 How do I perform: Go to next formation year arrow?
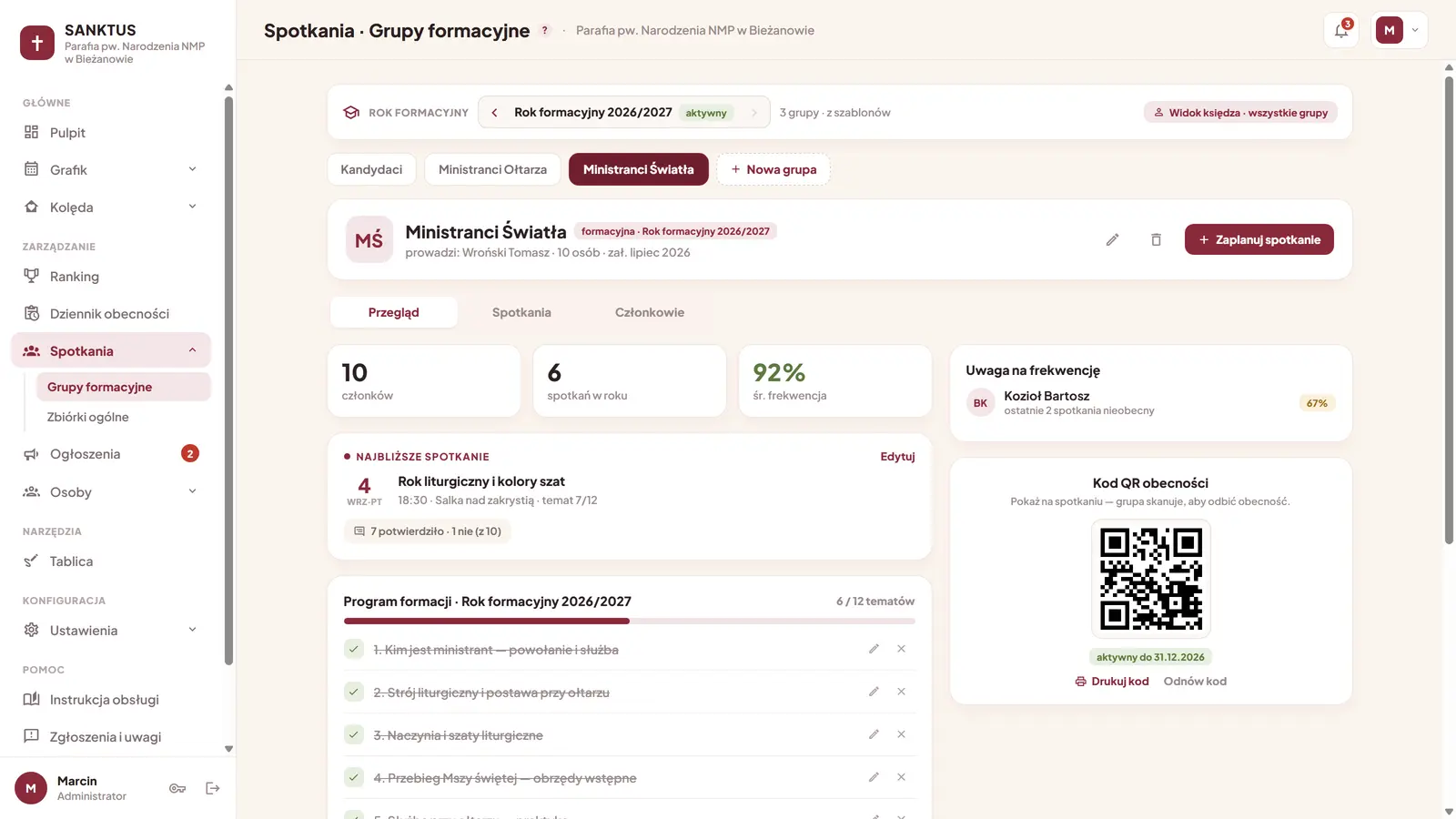click(x=754, y=113)
